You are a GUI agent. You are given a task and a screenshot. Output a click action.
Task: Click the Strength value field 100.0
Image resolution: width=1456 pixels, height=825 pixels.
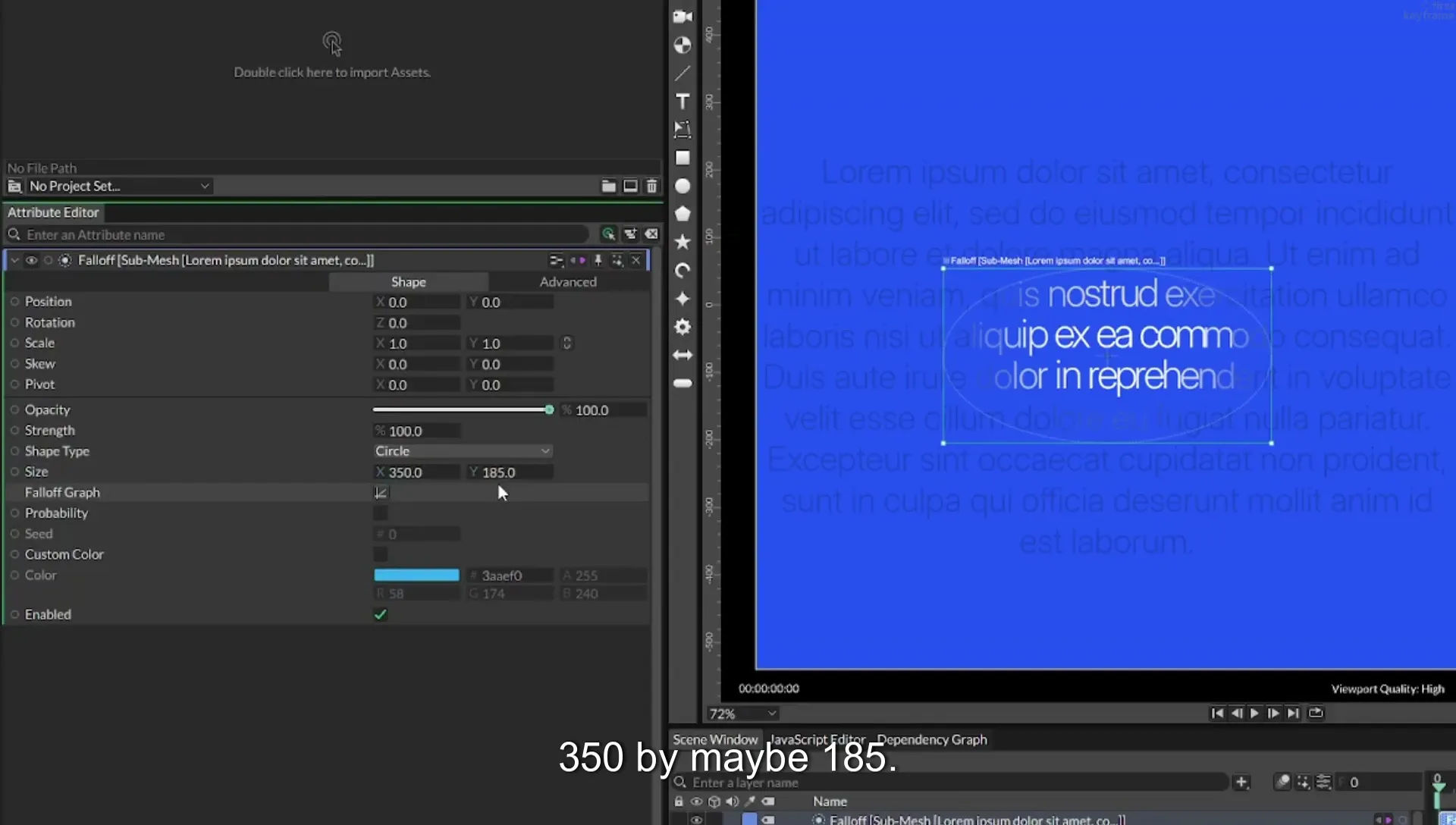pos(416,431)
